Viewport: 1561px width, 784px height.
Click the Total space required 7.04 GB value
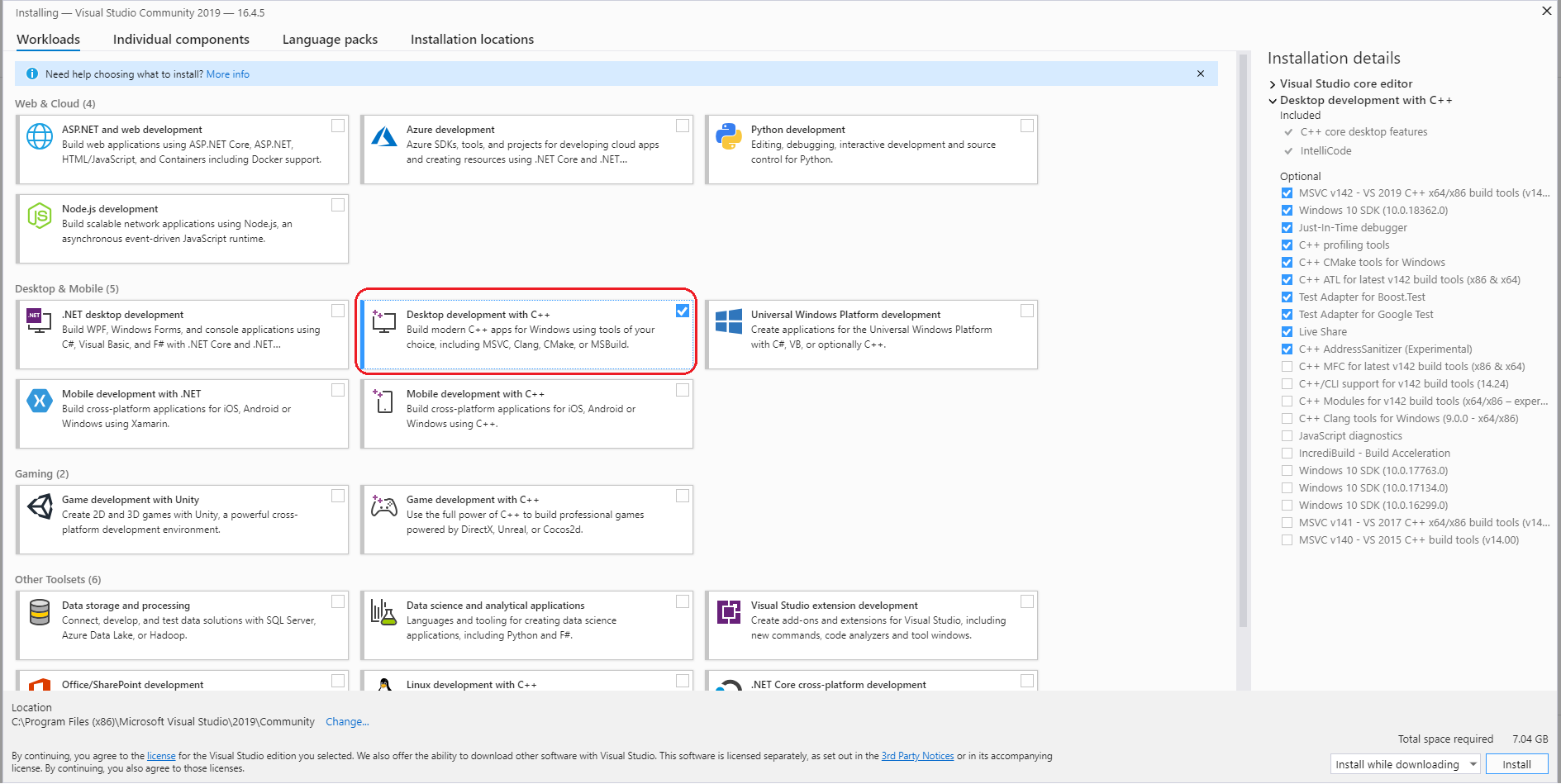(1530, 739)
